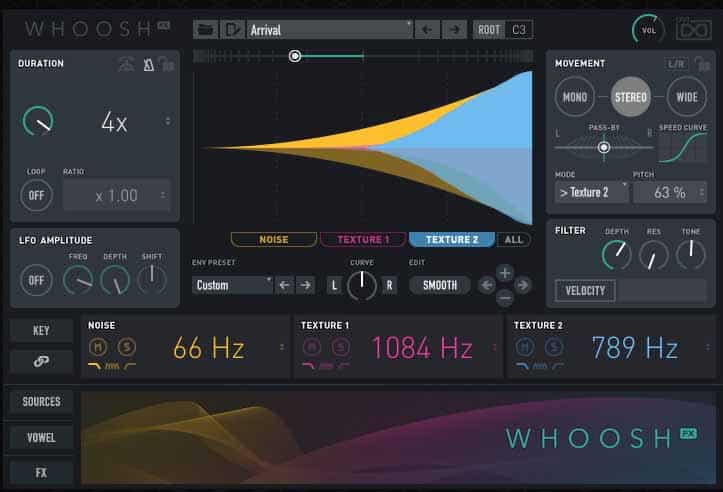Toggle the filter VELOCITY button

pos(585,290)
